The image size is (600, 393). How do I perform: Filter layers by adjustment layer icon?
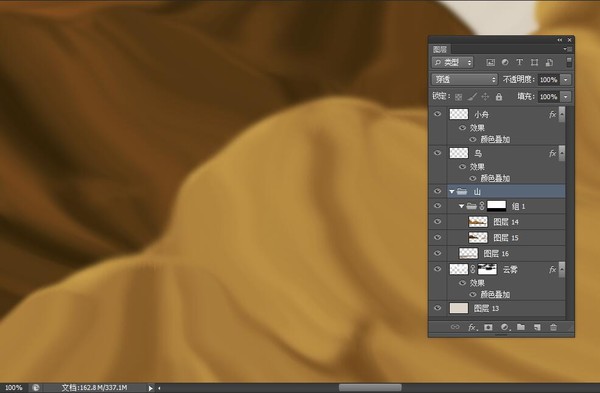click(505, 62)
